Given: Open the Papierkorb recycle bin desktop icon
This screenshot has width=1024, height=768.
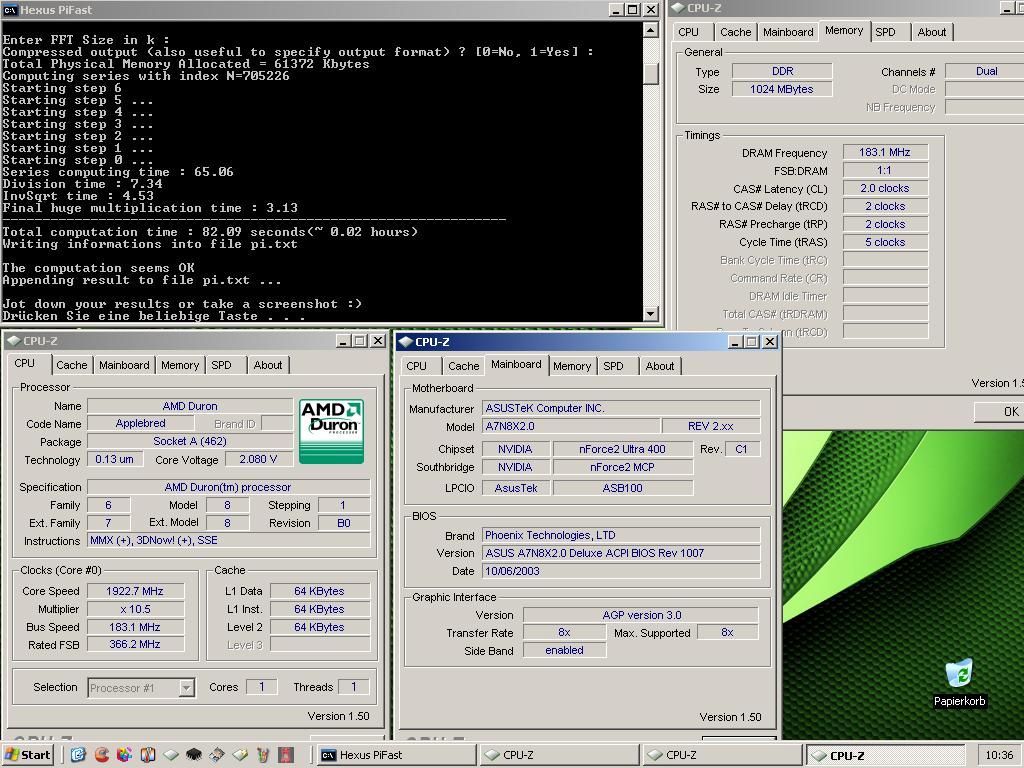Looking at the screenshot, I should tap(959, 682).
